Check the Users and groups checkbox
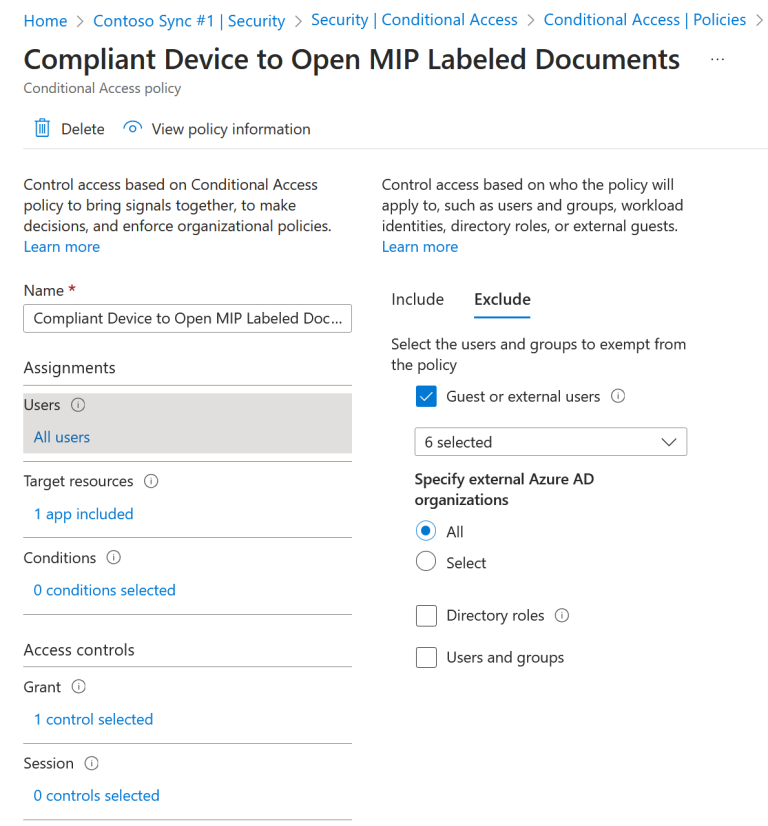This screenshot has width=768, height=826. (427, 657)
